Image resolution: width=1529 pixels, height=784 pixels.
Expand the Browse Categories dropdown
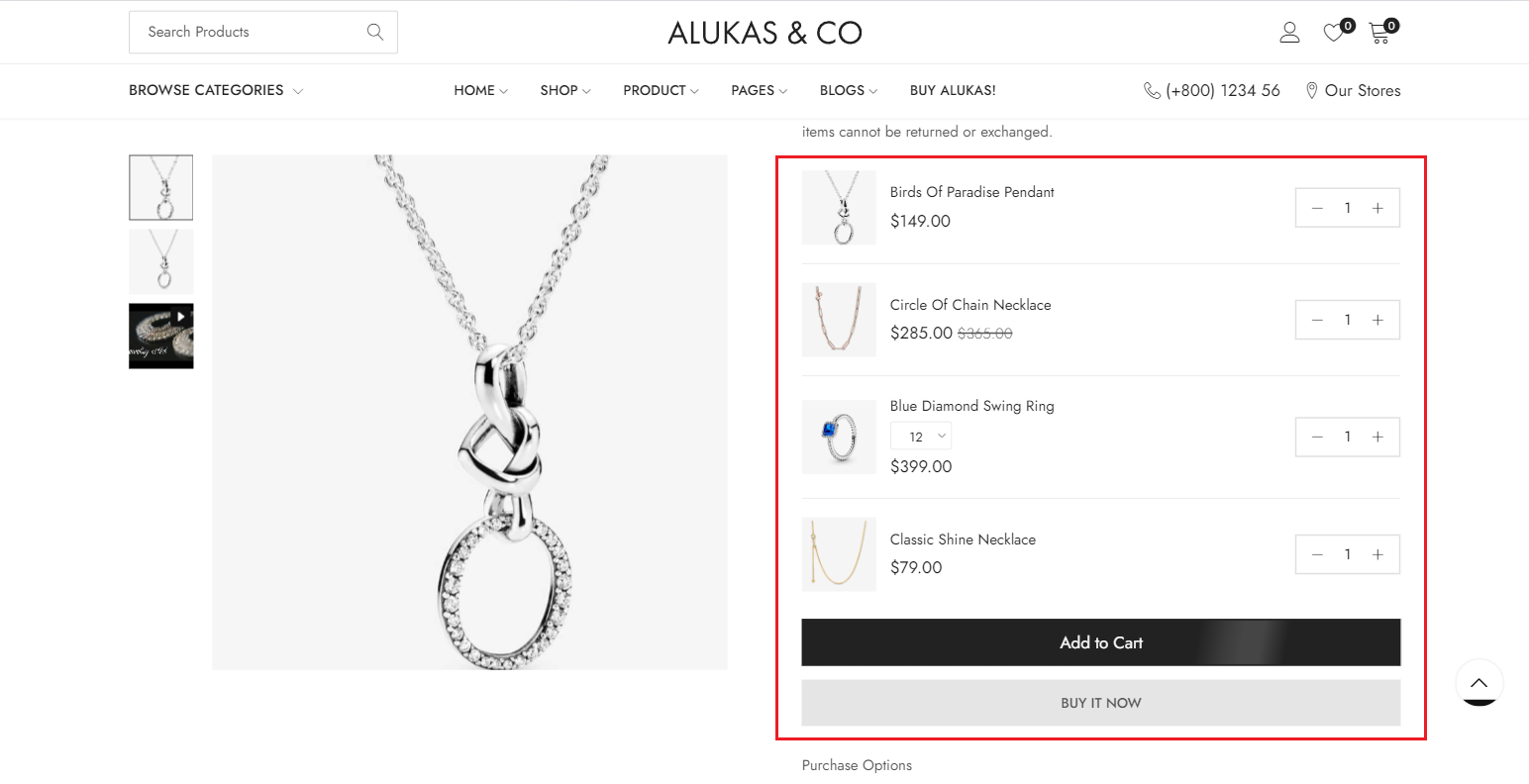[216, 90]
